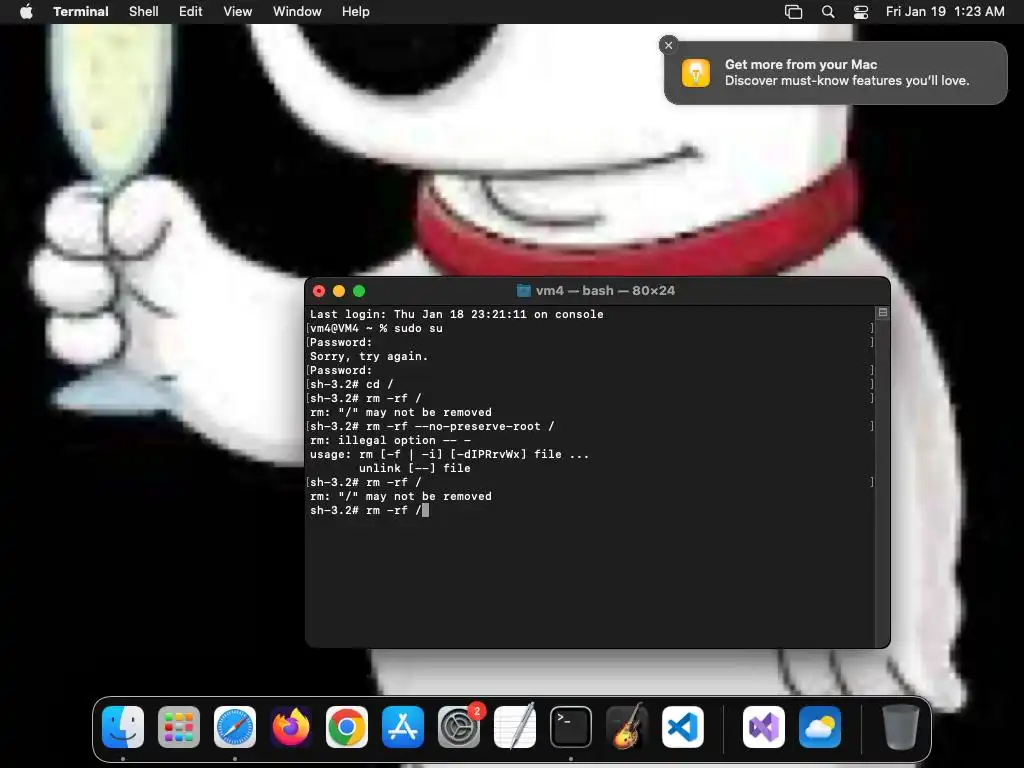Open the Window menu
This screenshot has width=1024, height=768.
coord(297,12)
